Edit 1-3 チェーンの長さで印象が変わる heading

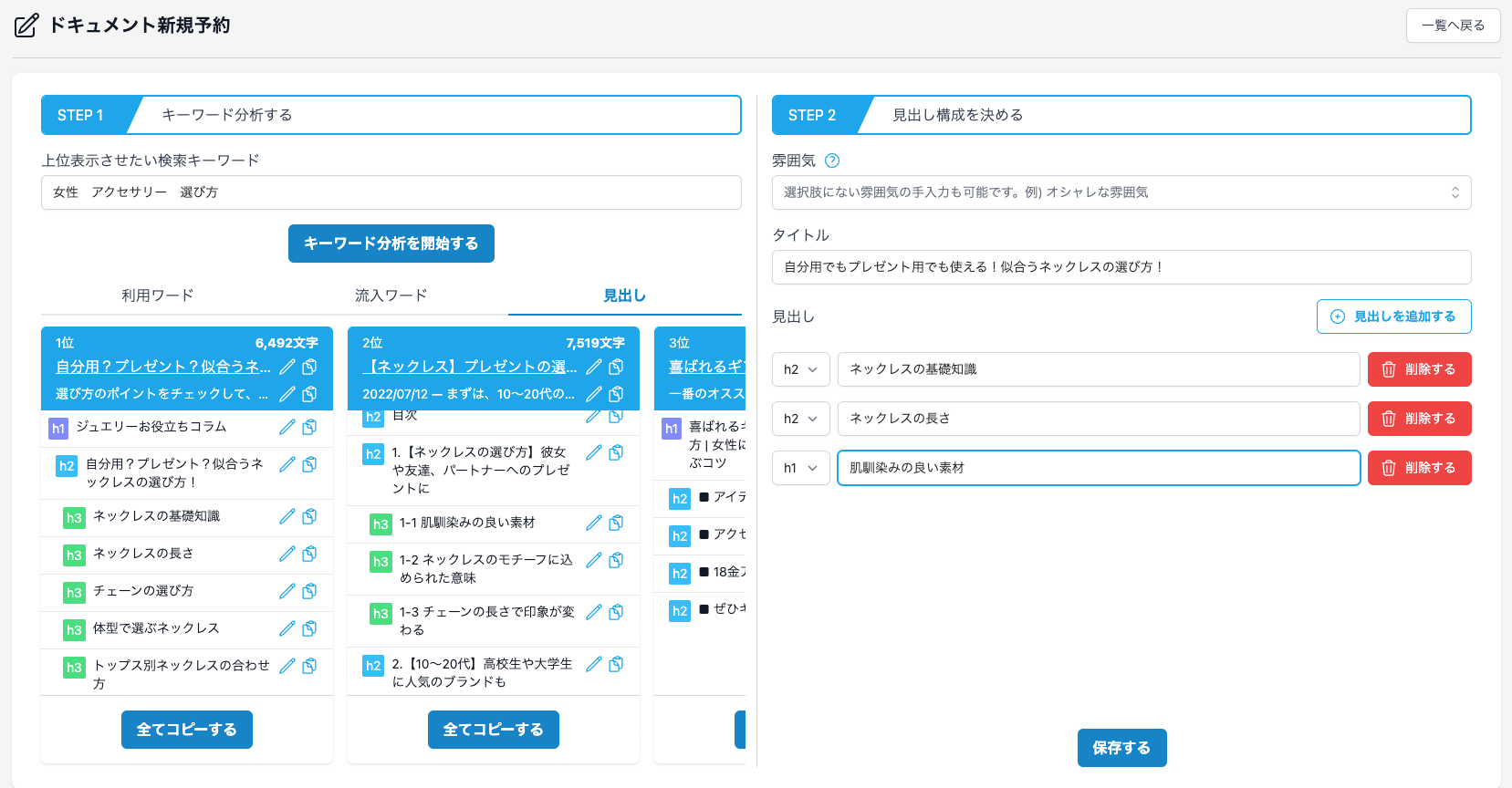click(x=594, y=612)
